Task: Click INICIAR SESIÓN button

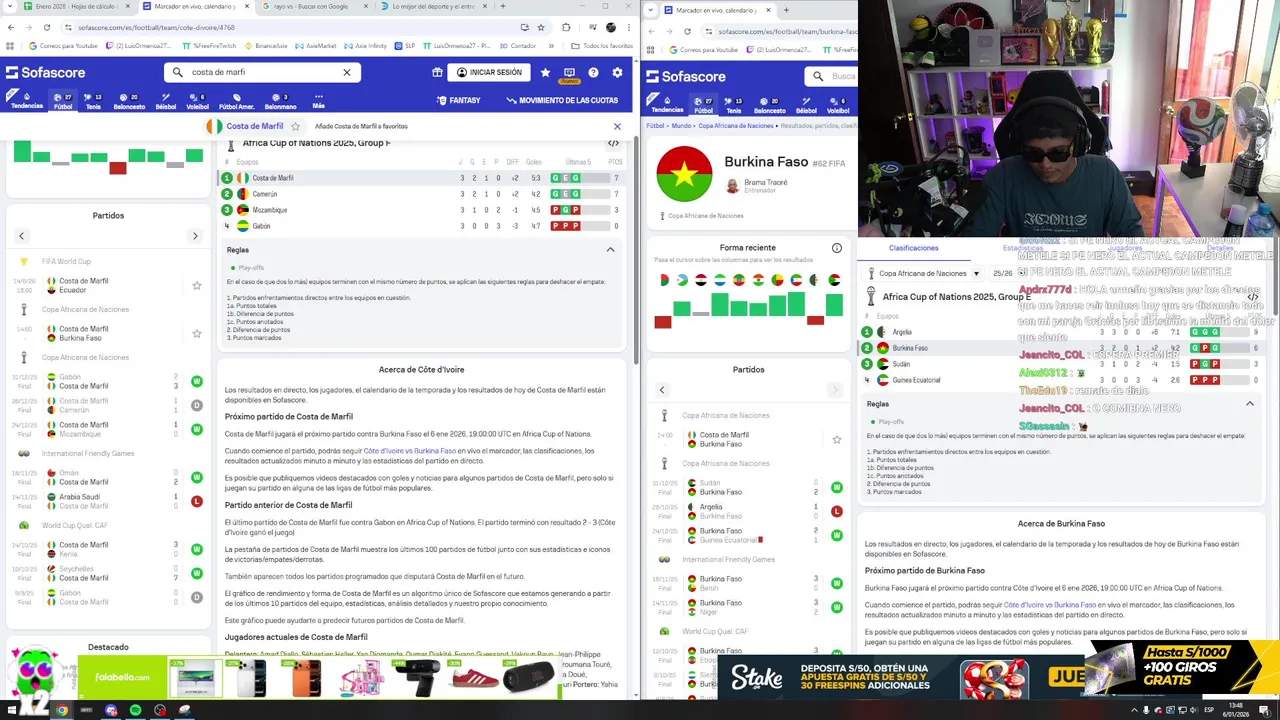Action: (x=489, y=72)
